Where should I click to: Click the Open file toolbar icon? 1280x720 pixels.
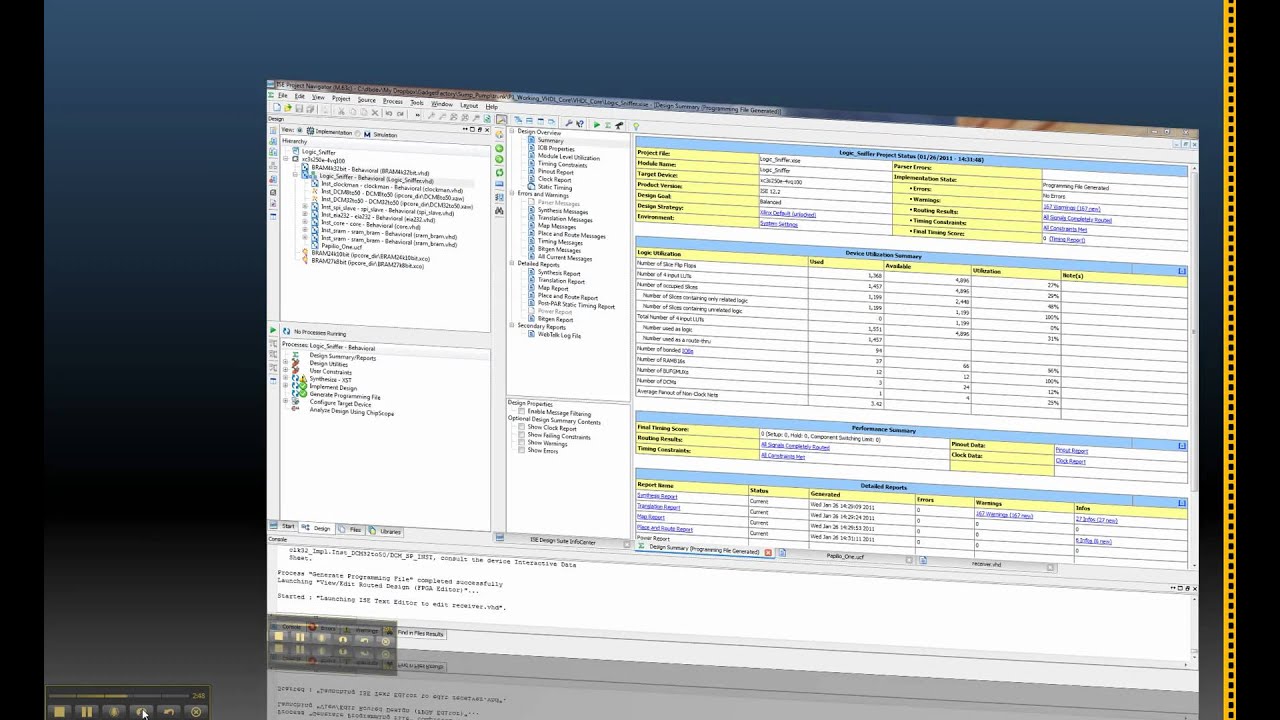click(288, 108)
